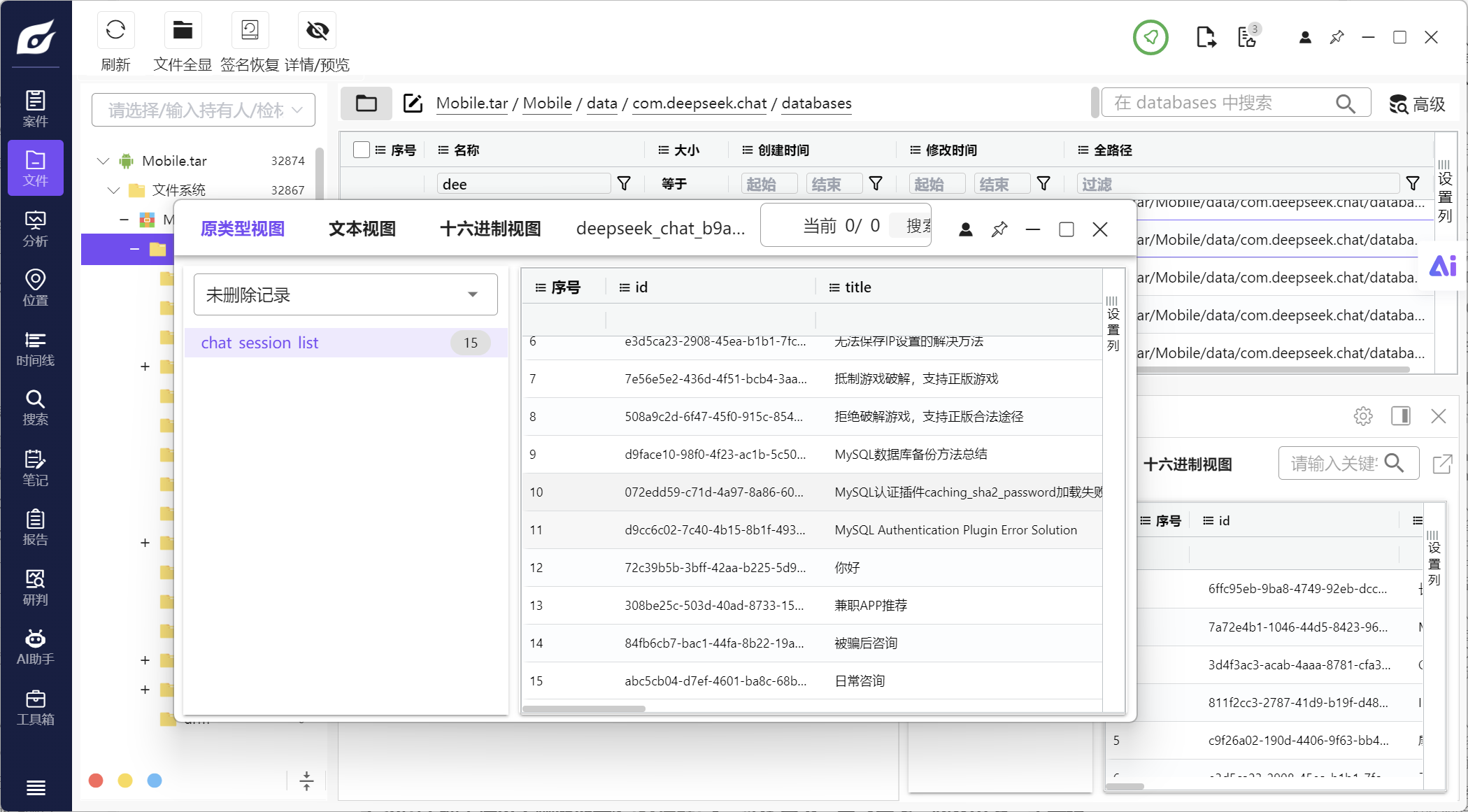Open the 位置 sidebar section
The width and height of the screenshot is (1468, 812).
(36, 288)
